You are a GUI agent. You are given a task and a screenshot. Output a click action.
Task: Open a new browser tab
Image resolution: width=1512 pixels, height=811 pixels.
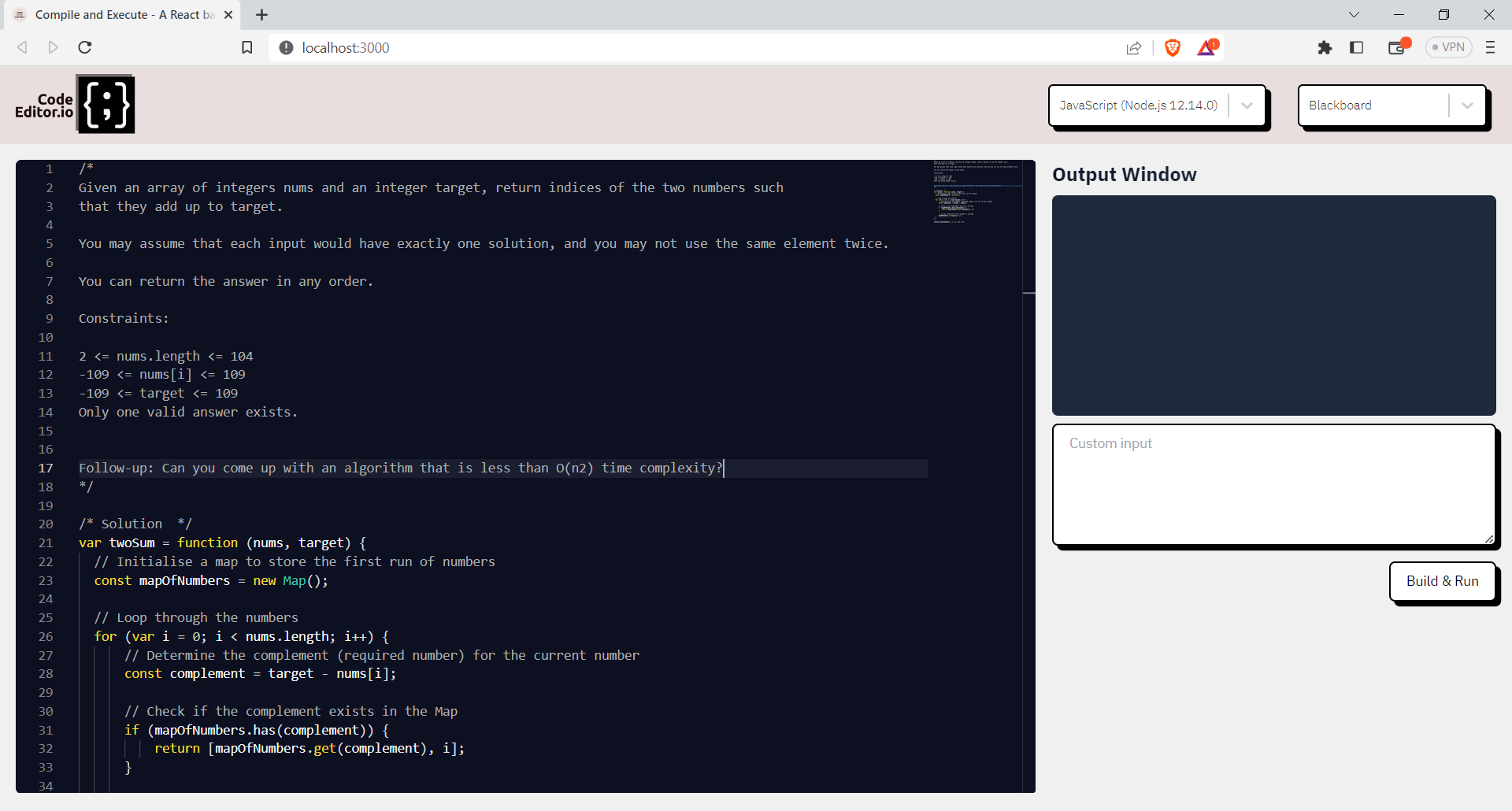pos(262,15)
